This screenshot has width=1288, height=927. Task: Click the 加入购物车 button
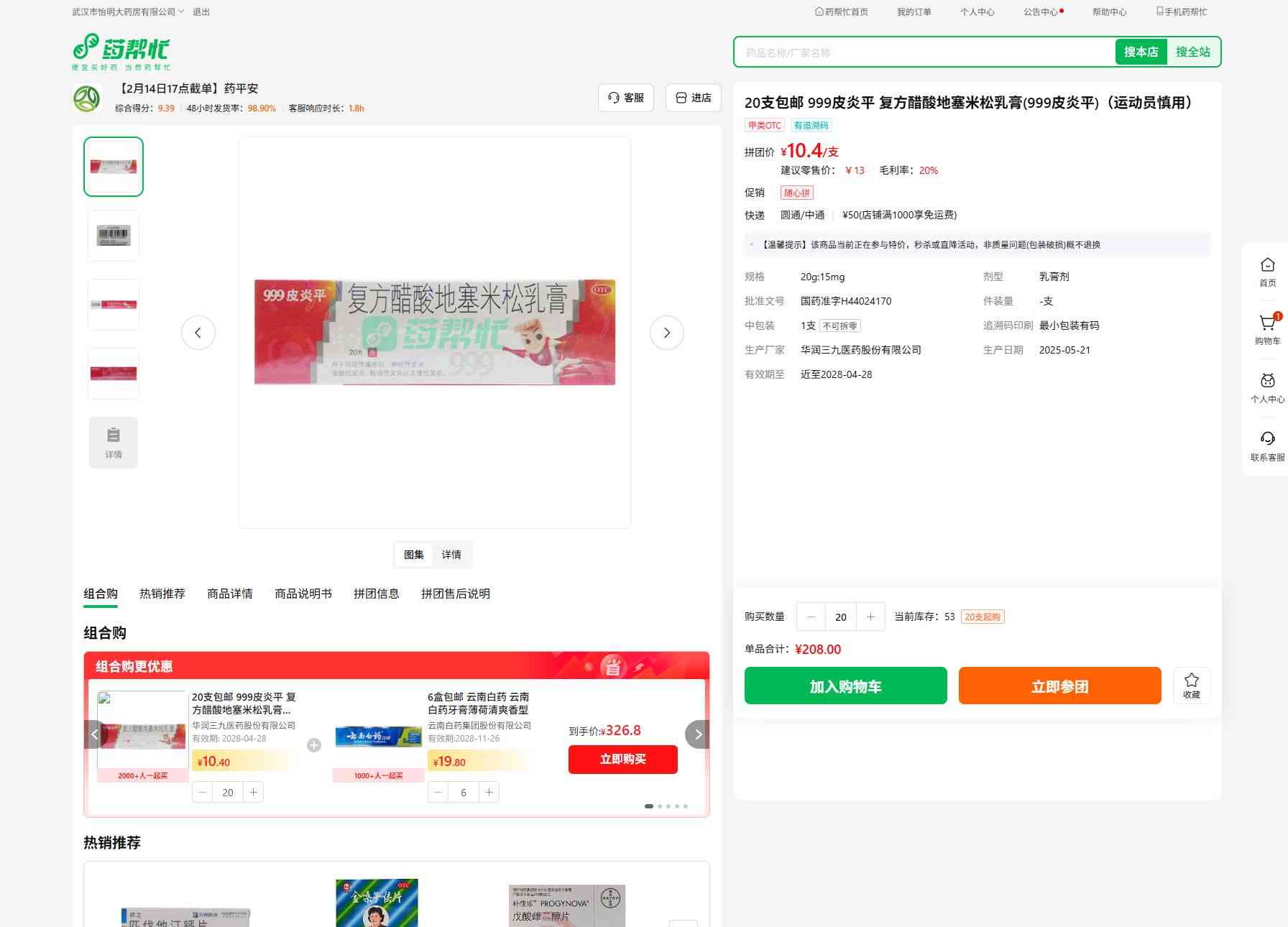[x=845, y=686]
